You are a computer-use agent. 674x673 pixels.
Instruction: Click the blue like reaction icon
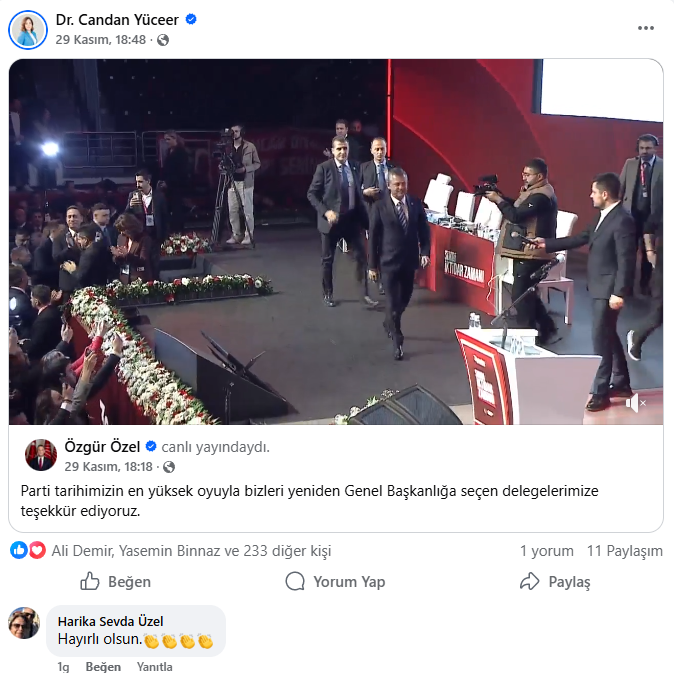[19, 550]
